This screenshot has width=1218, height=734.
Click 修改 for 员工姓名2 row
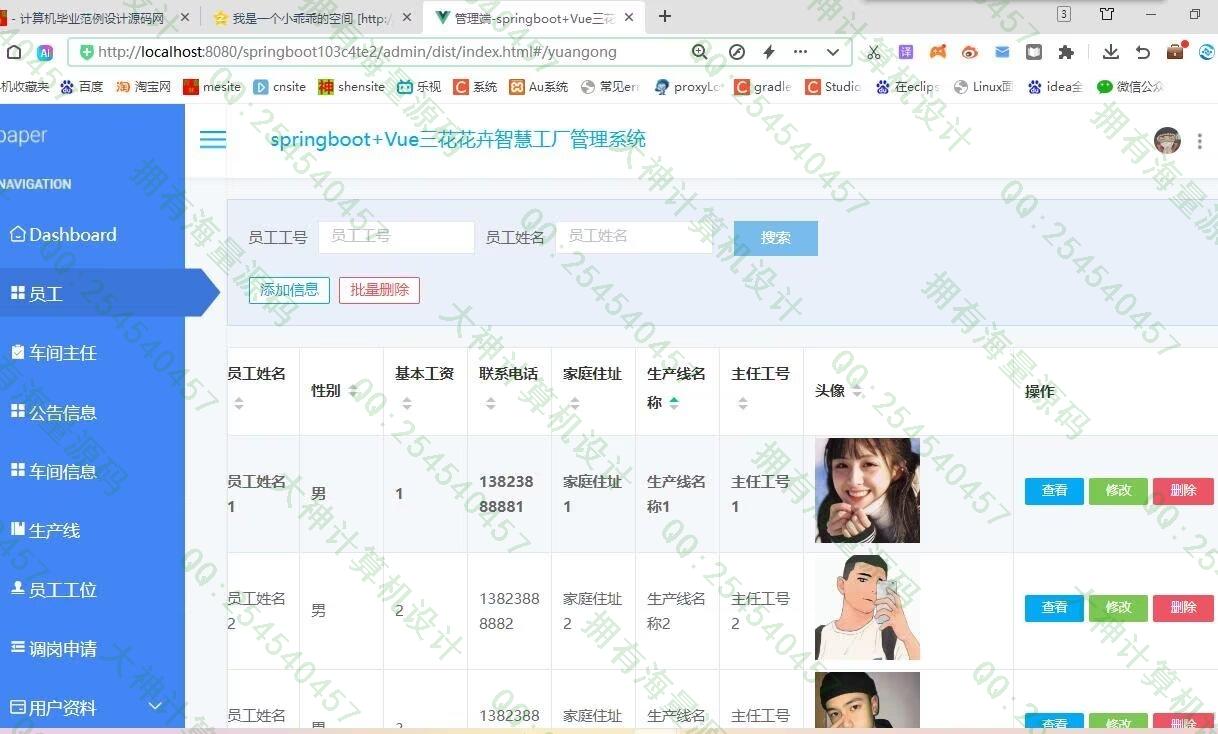click(x=1118, y=608)
